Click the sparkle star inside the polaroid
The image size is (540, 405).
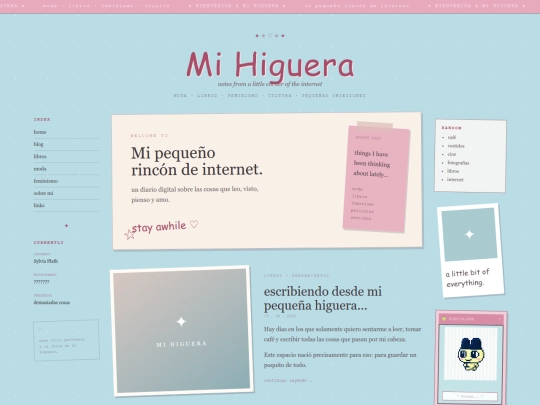coord(469,235)
